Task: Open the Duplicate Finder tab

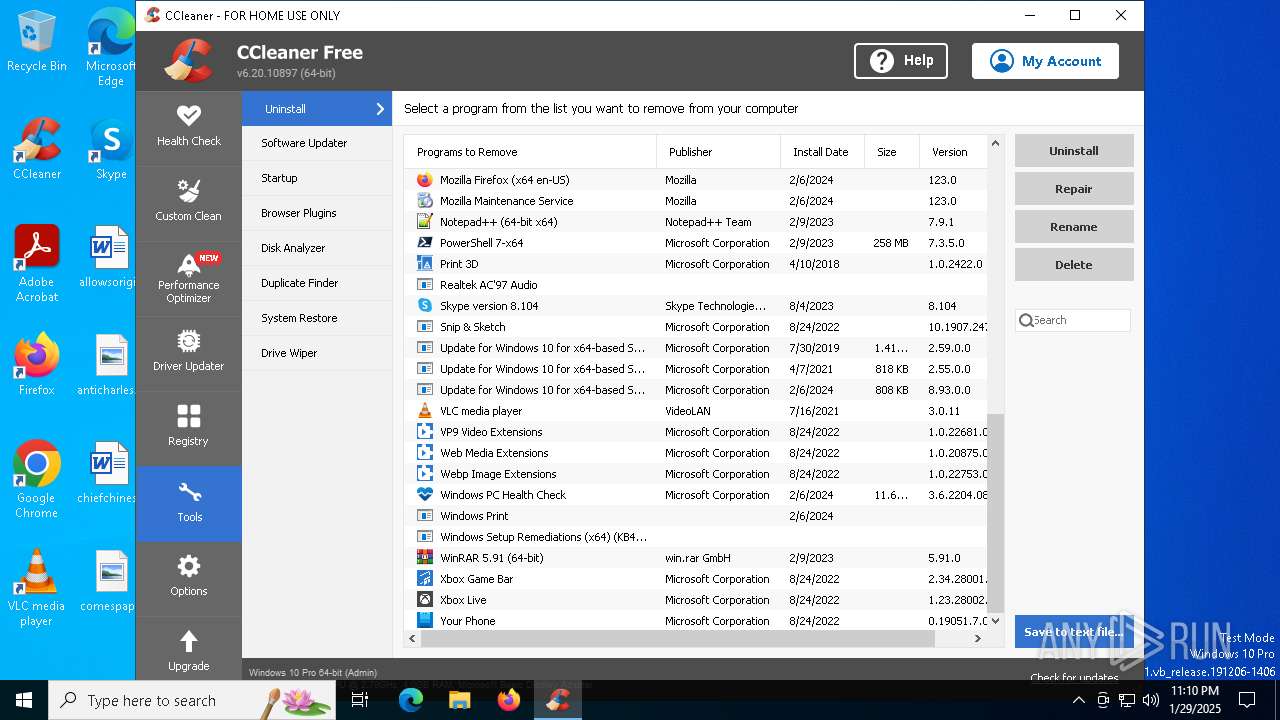Action: point(317,283)
